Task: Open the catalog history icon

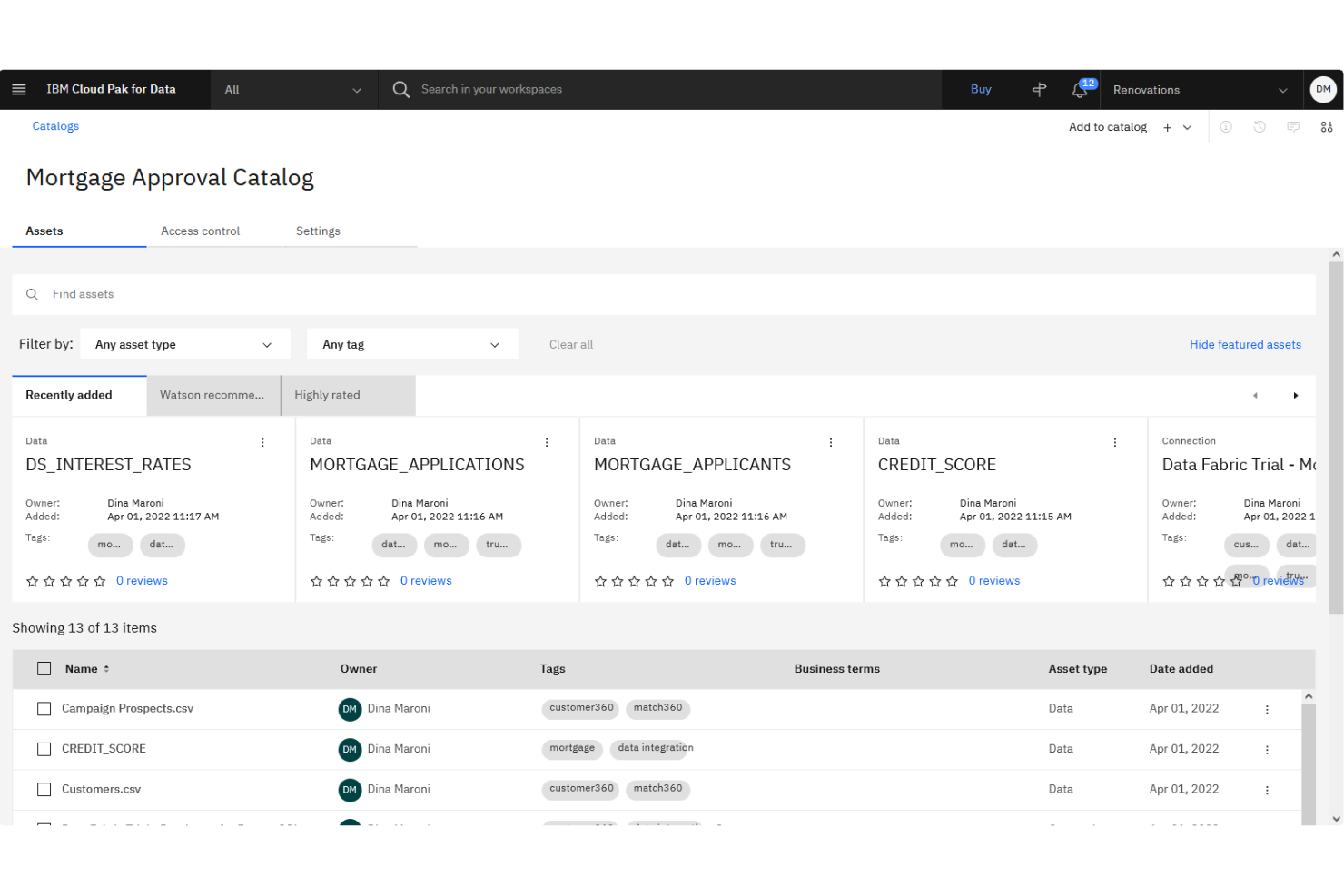Action: pyautogui.click(x=1260, y=127)
